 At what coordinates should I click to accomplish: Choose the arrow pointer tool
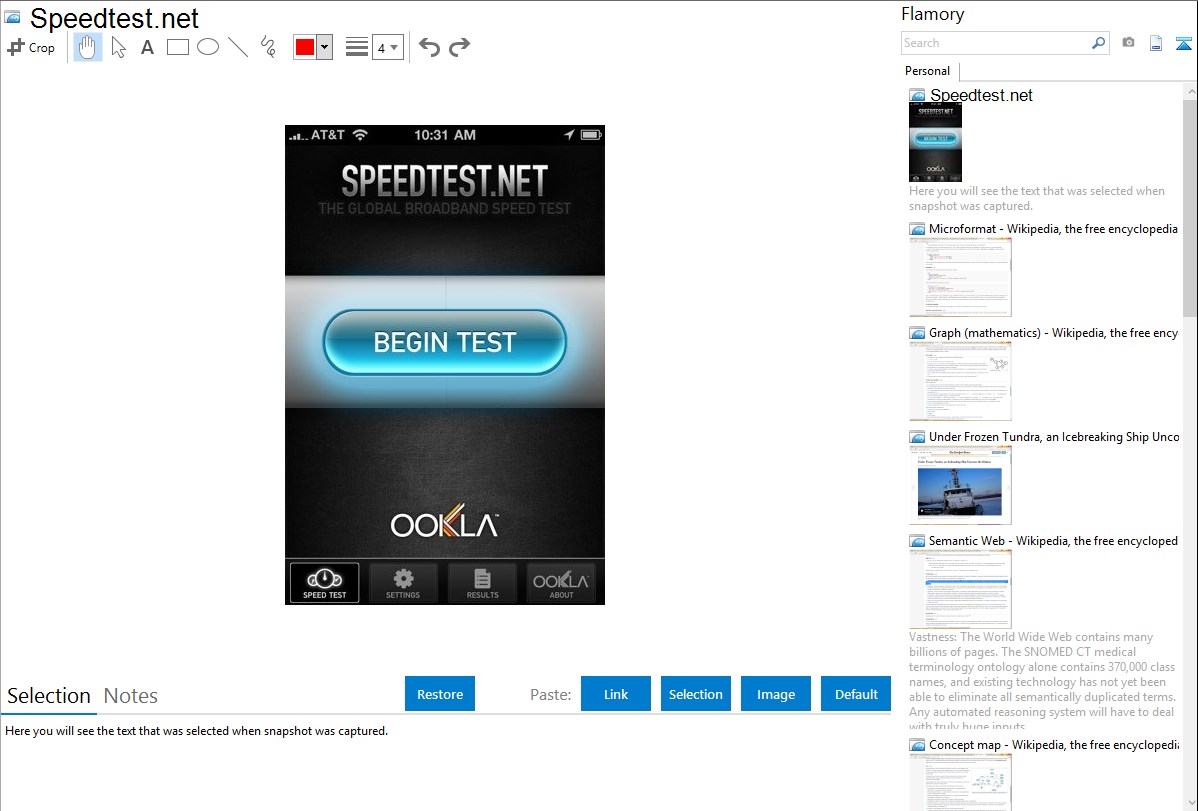pos(118,47)
